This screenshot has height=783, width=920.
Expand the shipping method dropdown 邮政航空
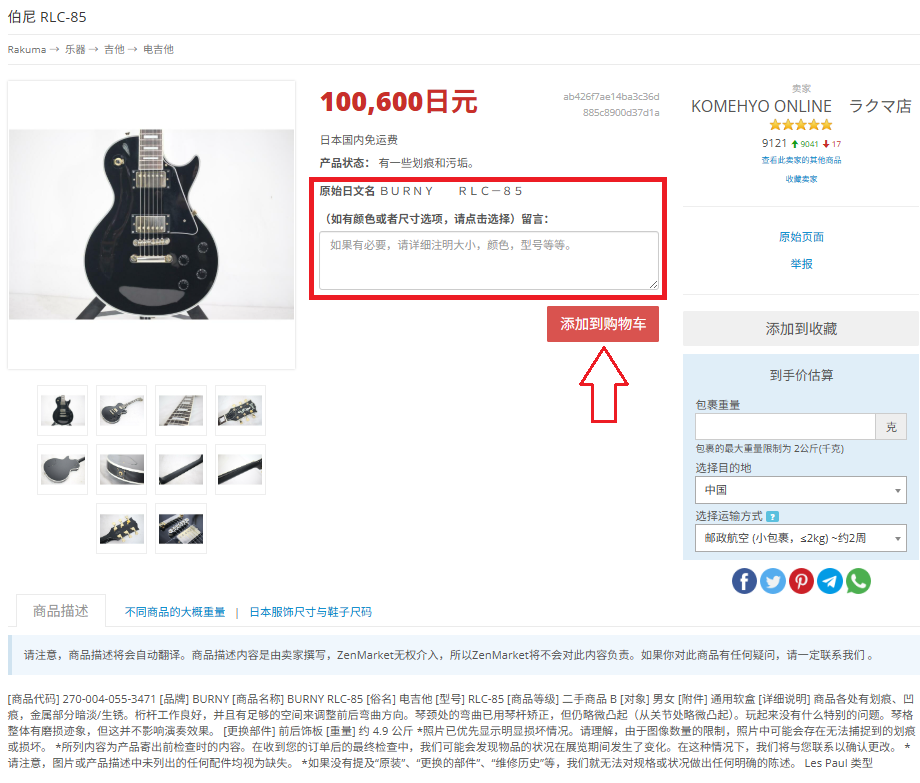801,538
